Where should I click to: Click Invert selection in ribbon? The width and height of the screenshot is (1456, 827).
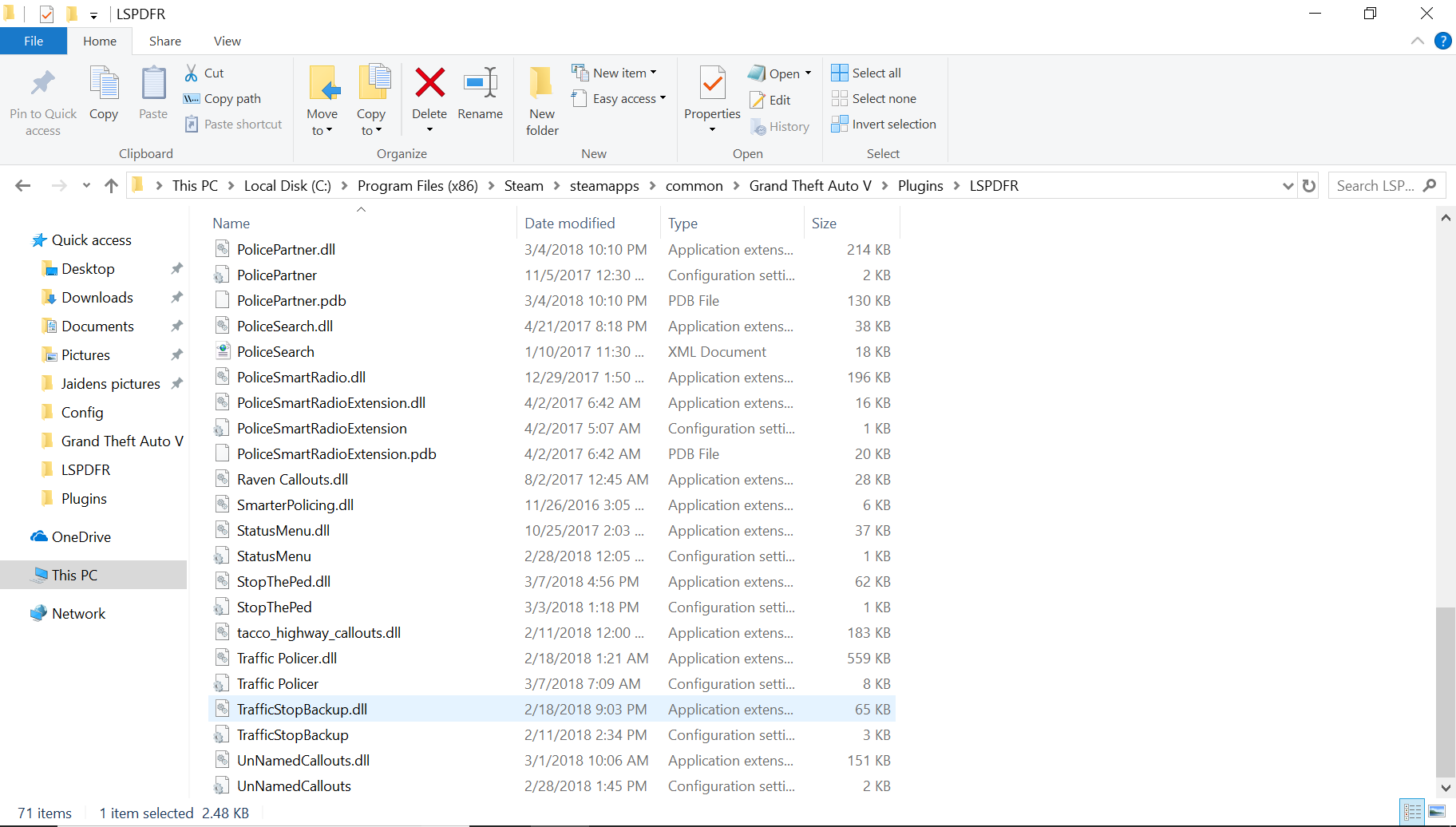coord(884,125)
